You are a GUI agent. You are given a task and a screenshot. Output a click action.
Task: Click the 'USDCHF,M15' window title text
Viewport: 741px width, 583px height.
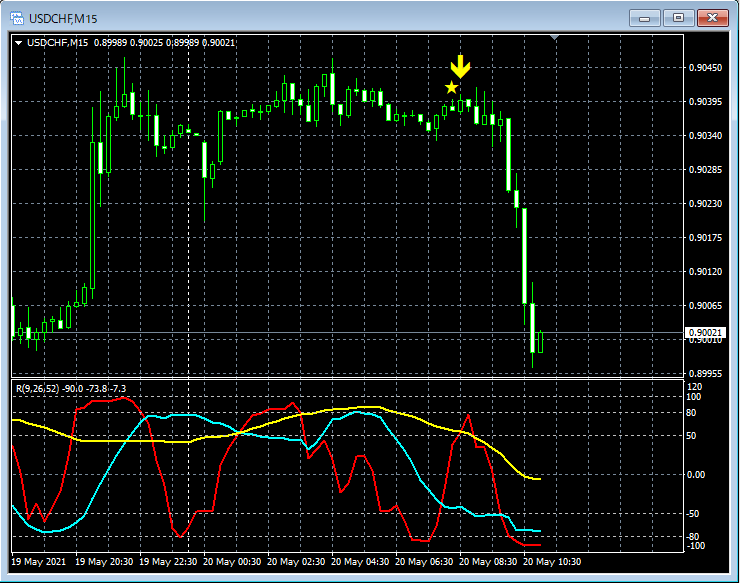[63, 19]
